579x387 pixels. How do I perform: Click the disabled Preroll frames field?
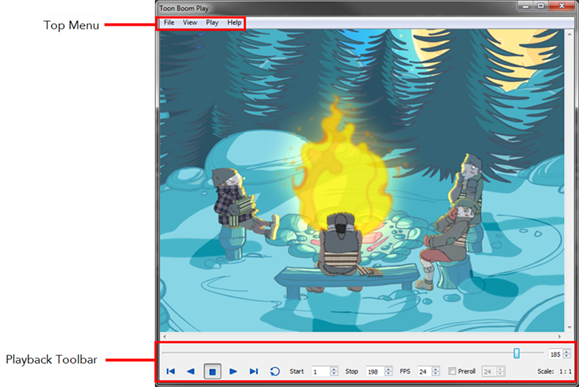click(490, 371)
